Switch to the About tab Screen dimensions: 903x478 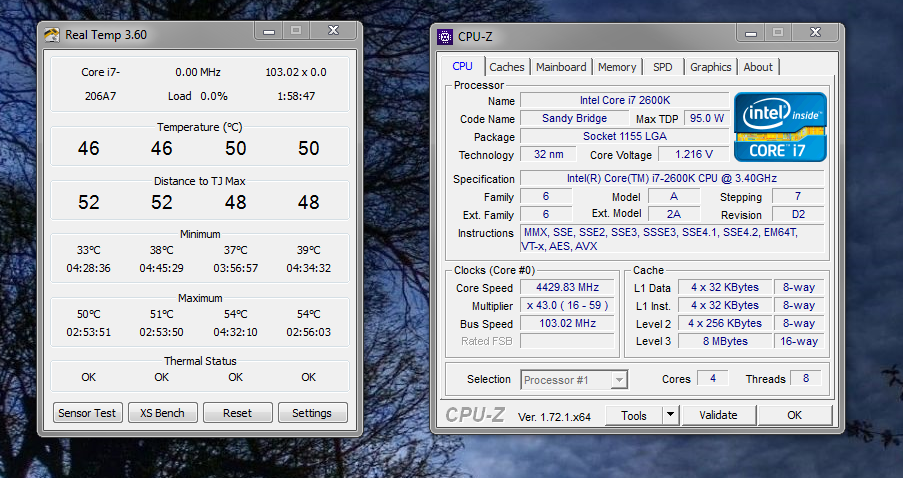coord(758,67)
